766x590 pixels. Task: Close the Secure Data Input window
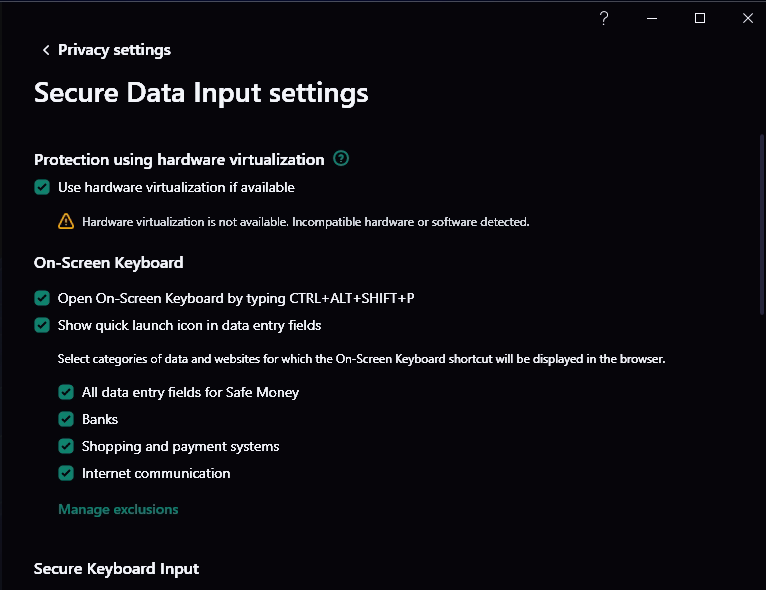(748, 18)
